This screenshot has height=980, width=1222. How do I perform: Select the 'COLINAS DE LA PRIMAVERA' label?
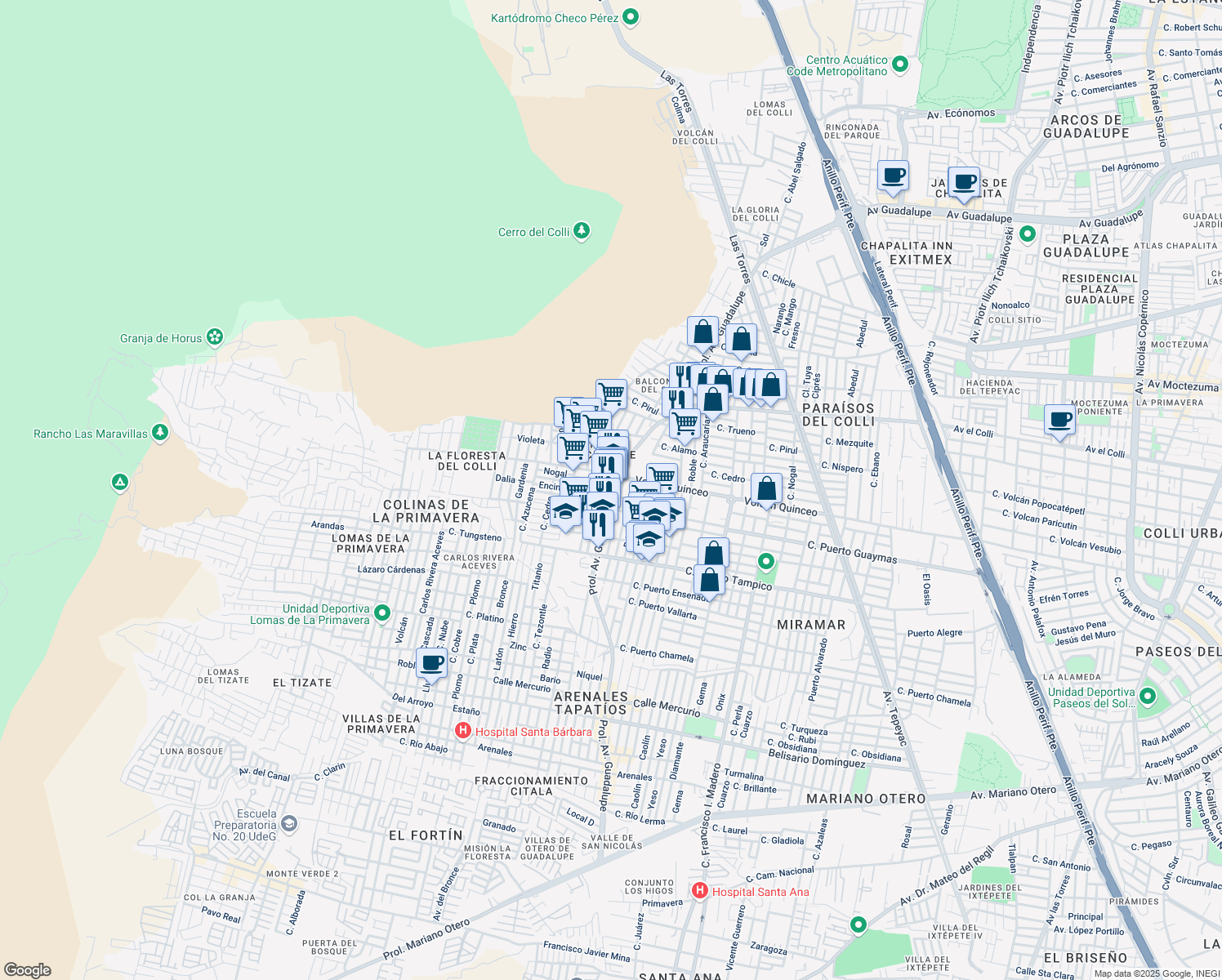click(x=426, y=511)
